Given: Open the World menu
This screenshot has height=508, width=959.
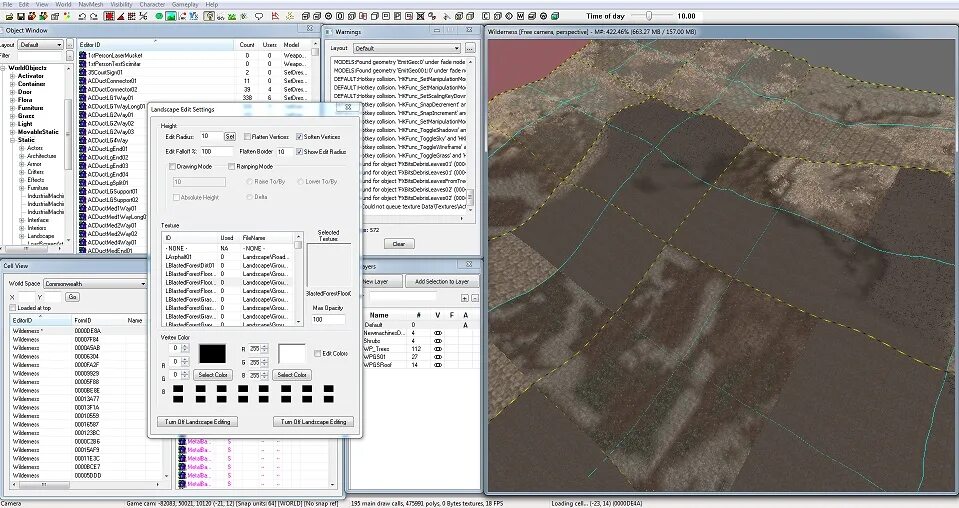Looking at the screenshot, I should point(64,4).
